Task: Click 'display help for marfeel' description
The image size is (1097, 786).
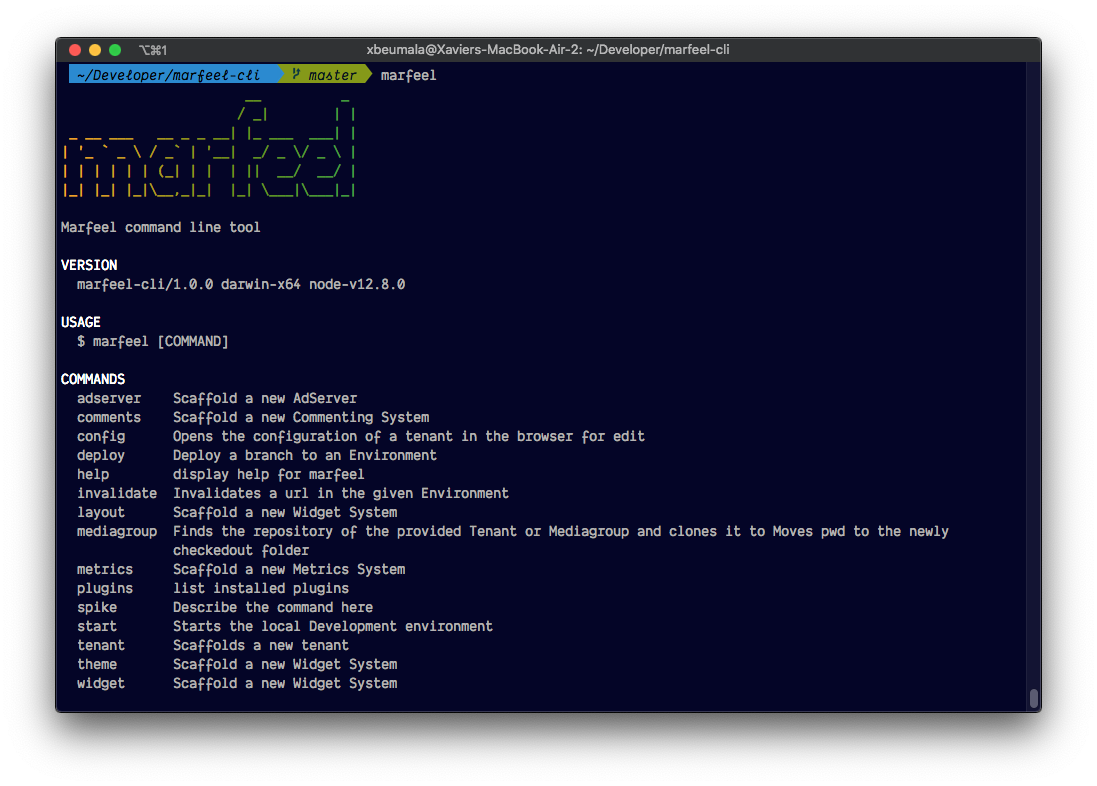Action: click(269, 475)
